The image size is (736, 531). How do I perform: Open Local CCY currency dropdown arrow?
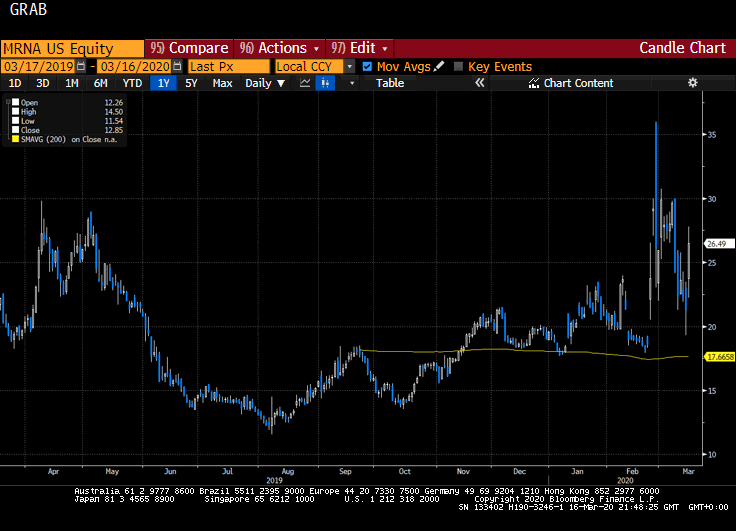[x=350, y=67]
